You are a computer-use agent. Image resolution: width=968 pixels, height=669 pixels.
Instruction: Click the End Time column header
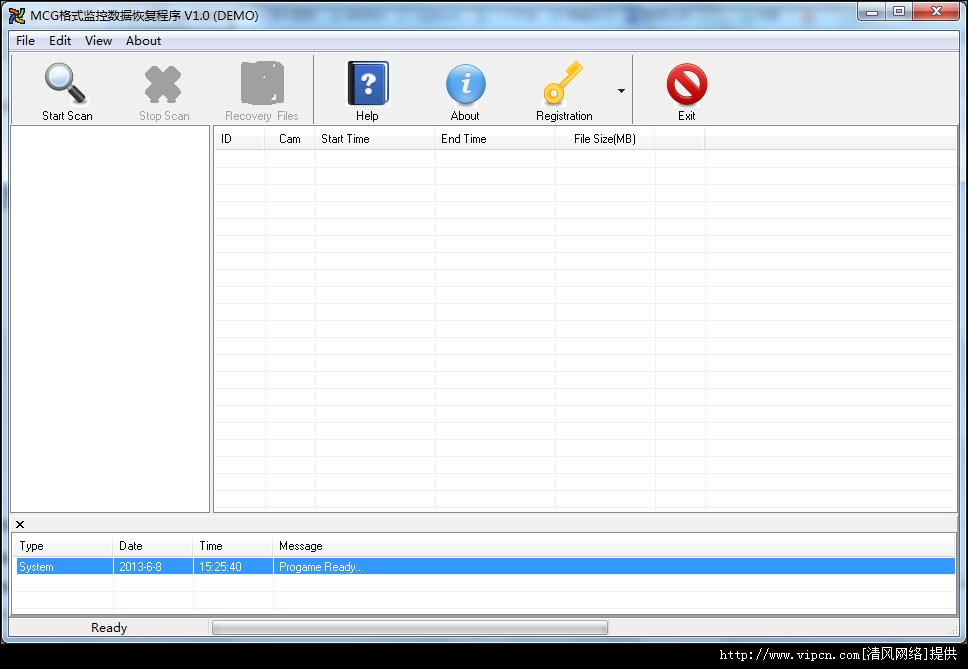click(494, 139)
